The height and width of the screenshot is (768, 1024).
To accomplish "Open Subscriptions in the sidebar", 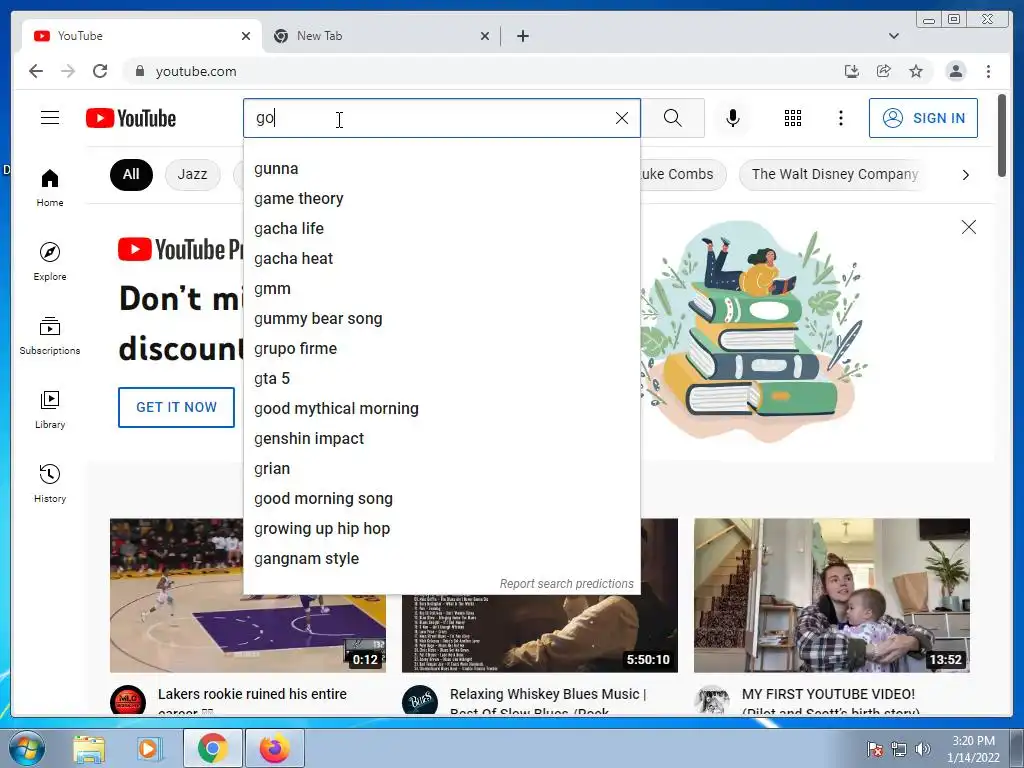I will (50, 336).
